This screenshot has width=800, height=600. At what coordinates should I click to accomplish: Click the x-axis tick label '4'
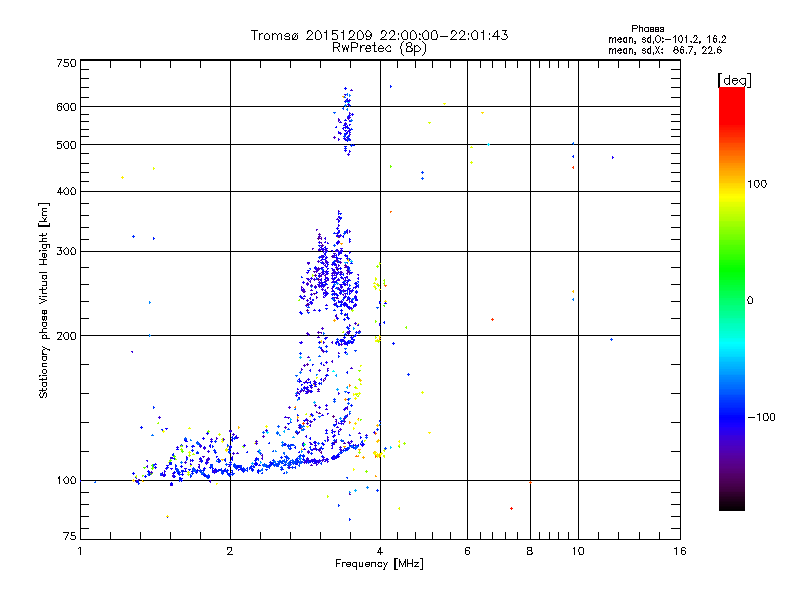click(x=380, y=551)
